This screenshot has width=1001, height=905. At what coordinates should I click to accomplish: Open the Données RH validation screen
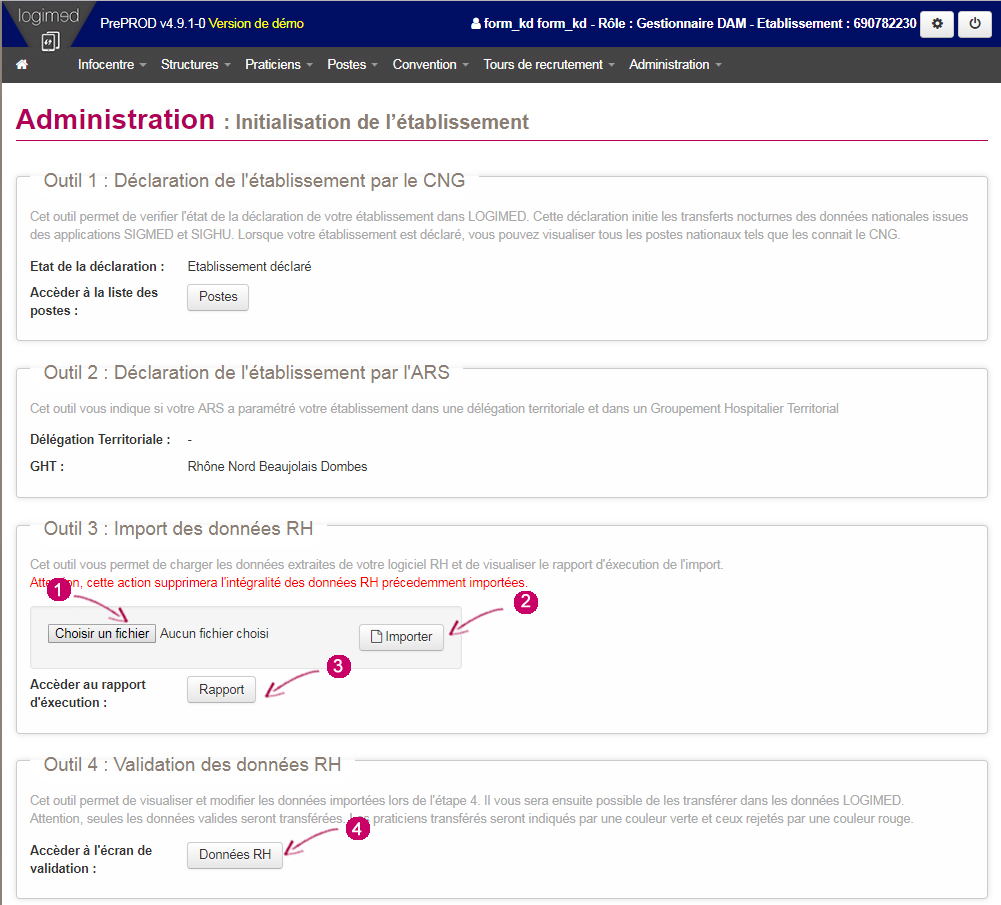point(234,855)
